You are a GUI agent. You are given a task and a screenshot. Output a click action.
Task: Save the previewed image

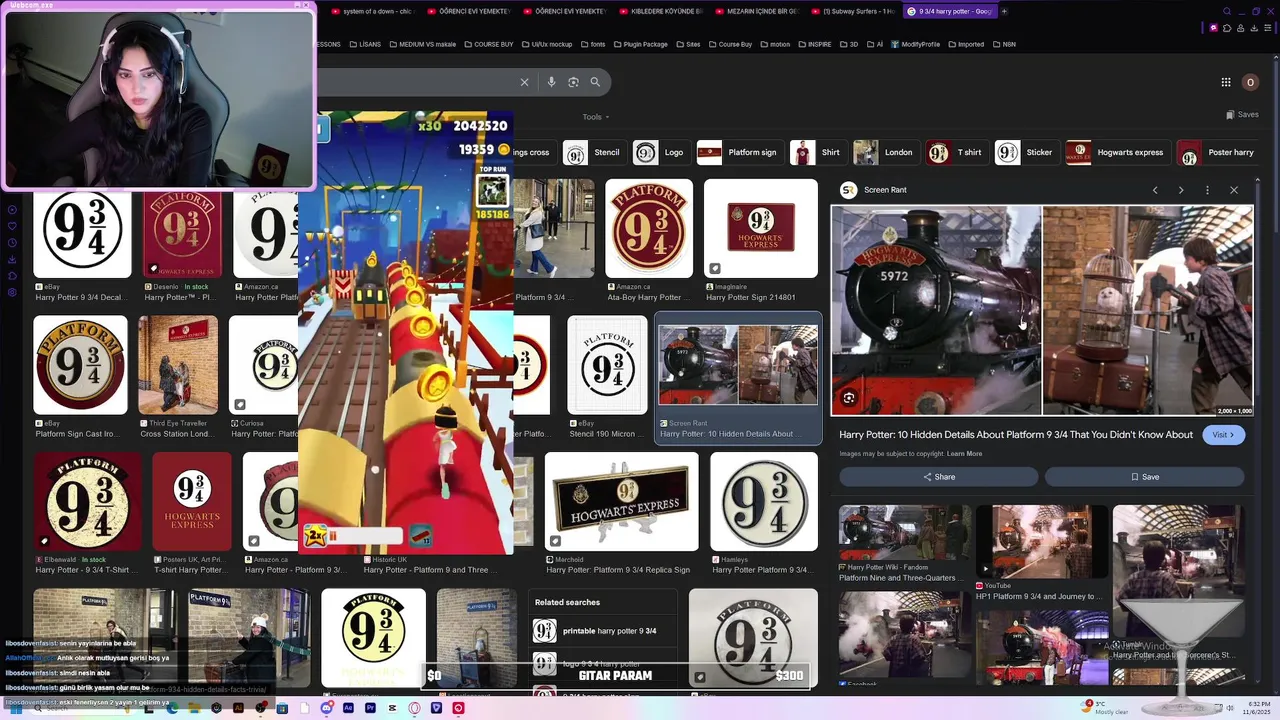[1145, 477]
